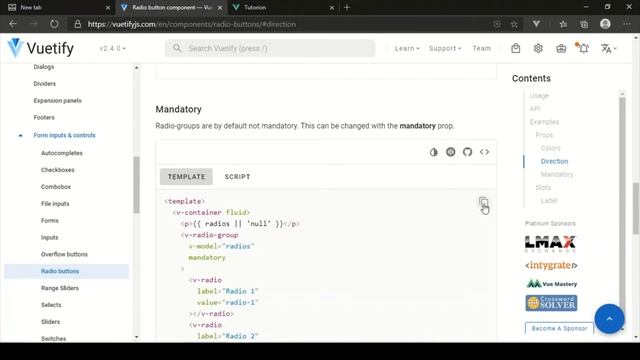The image size is (640, 360).
Task: Open the Vuetify store bag icon
Action: coord(516,48)
